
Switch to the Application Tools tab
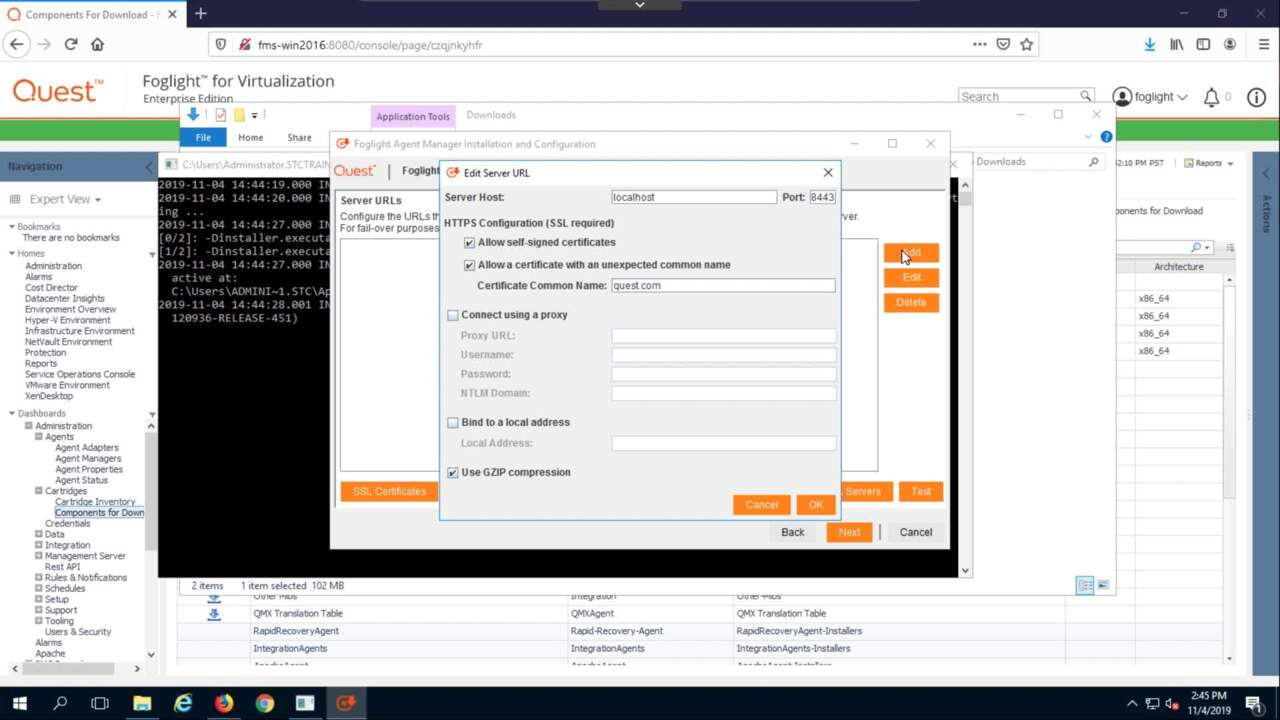[413, 115]
